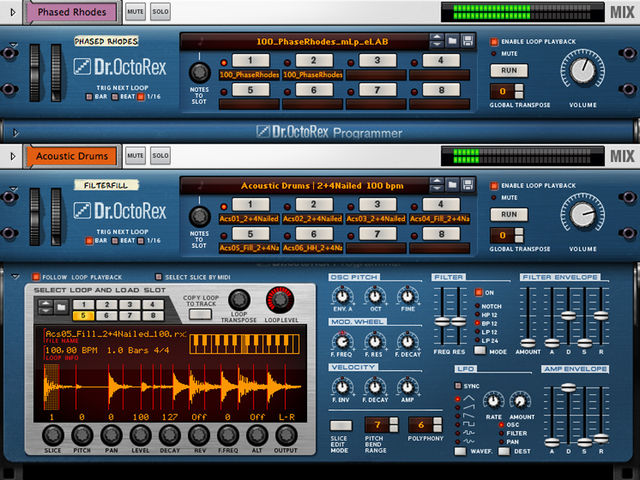Select loop slot 6 on Acoustic Drums

pyautogui.click(x=314, y=234)
